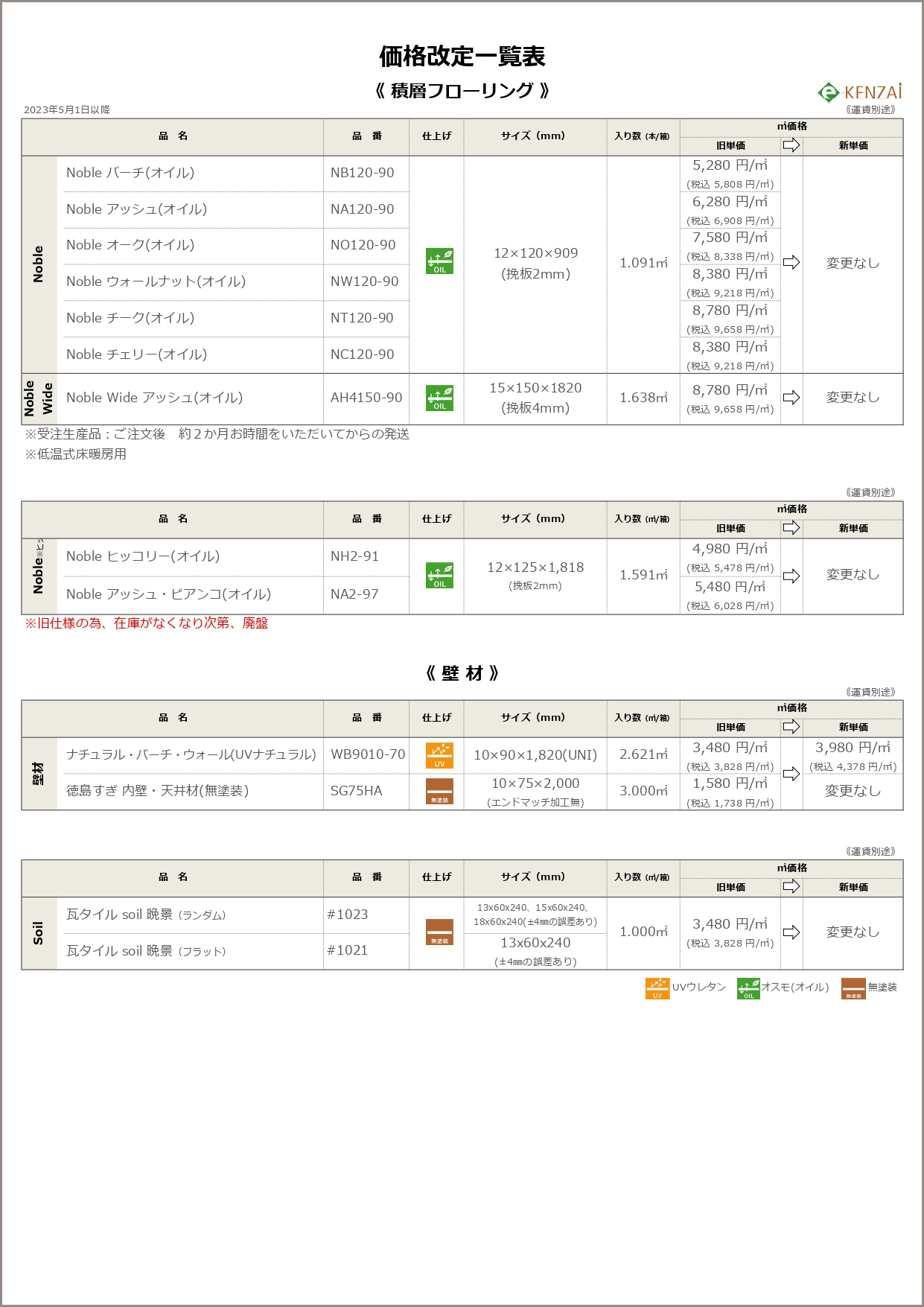Click the size text 15×150×1820
924x1307 pixels.
click(x=536, y=388)
